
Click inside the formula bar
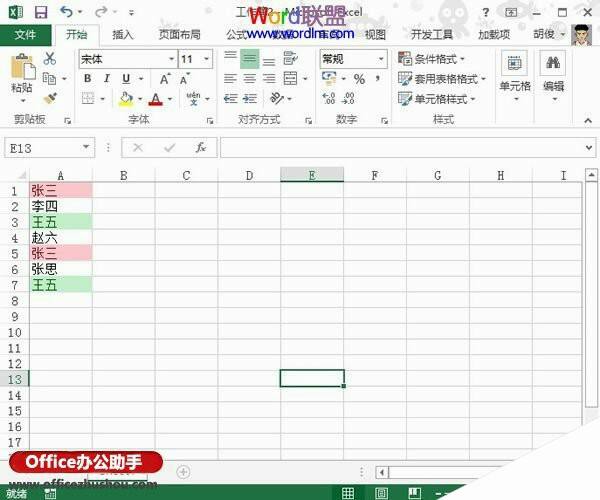[x=401, y=148]
